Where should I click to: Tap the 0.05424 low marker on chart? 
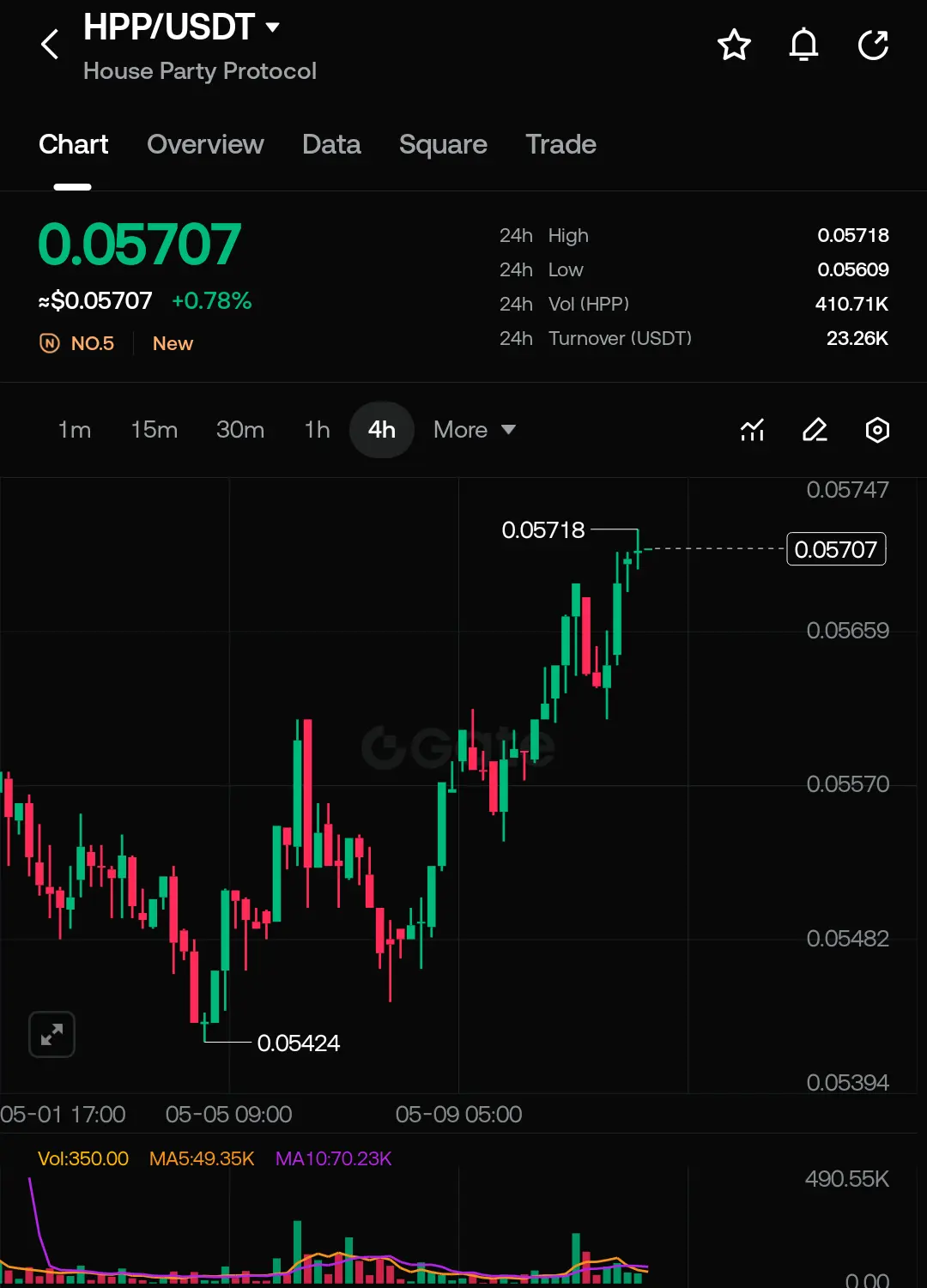299,1043
